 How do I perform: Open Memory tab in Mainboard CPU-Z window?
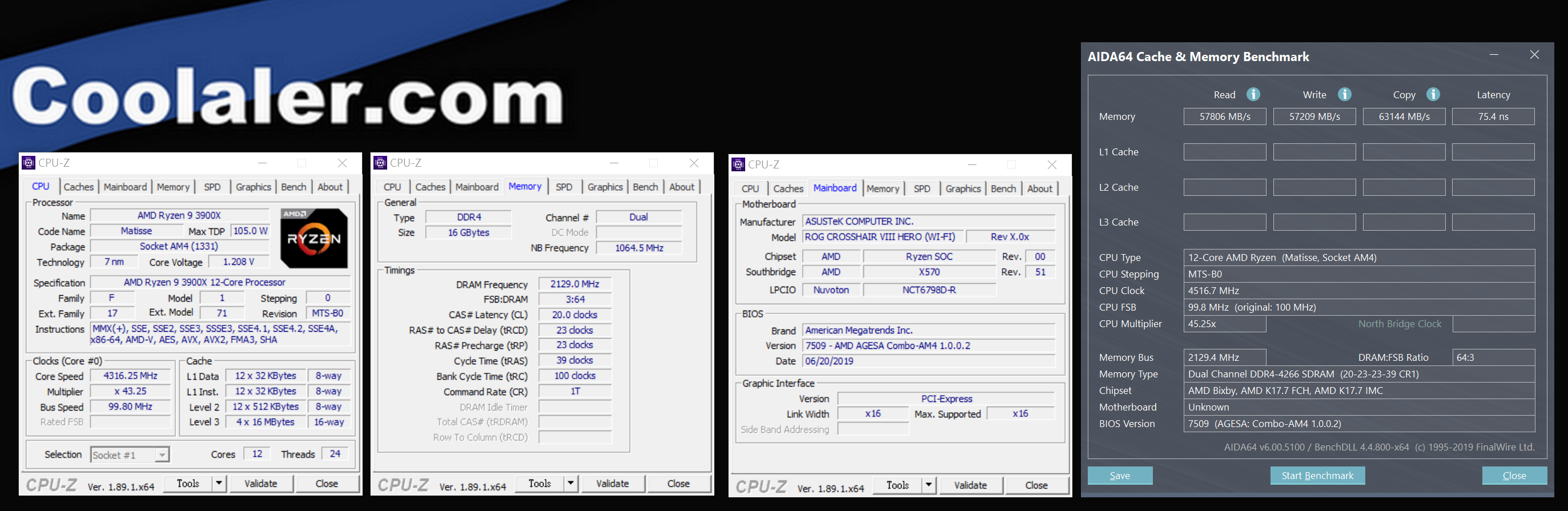click(x=883, y=189)
